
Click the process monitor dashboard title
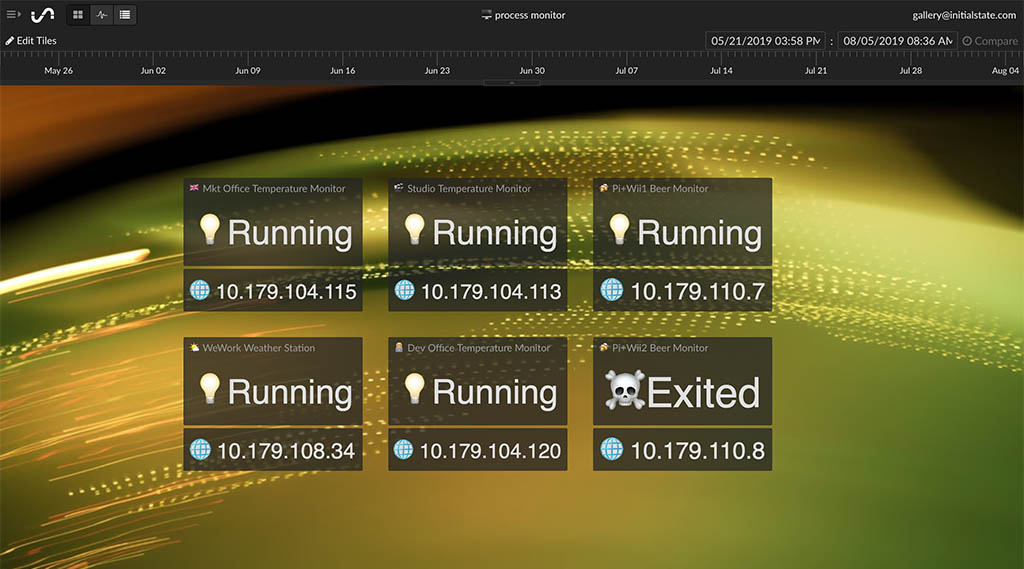point(529,15)
